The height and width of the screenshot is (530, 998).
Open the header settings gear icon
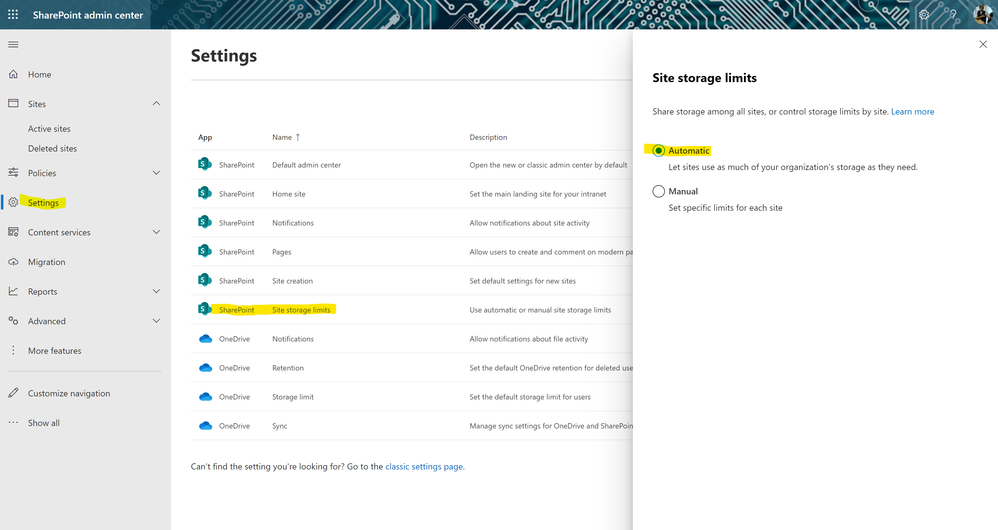pos(924,15)
